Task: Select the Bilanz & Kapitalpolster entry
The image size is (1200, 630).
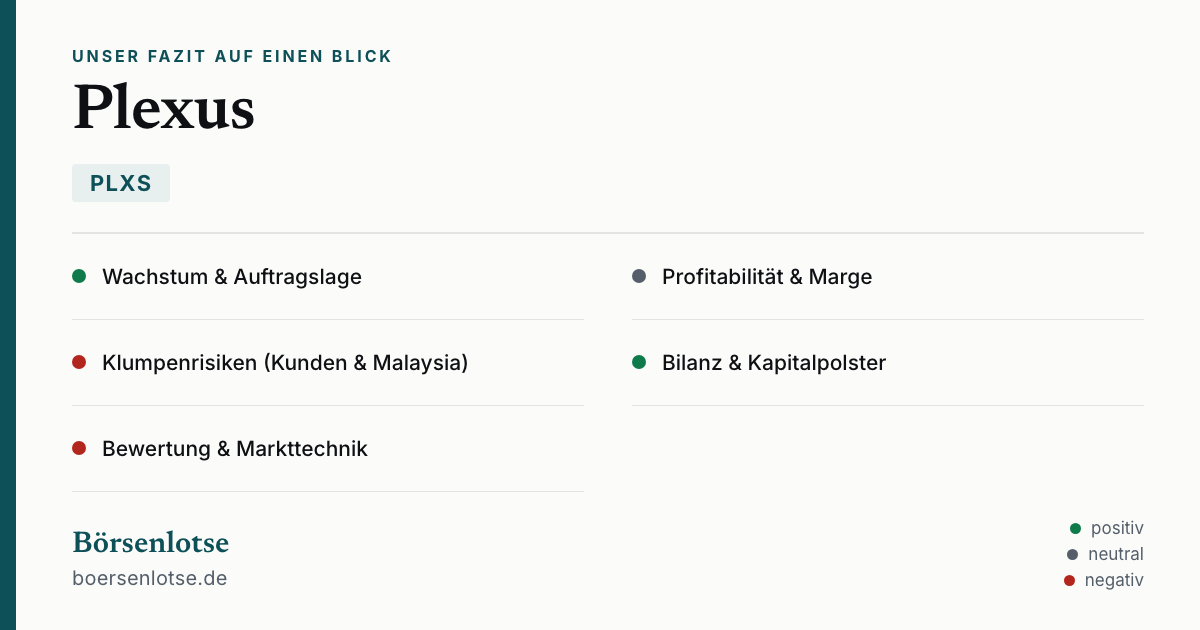Action: (x=888, y=363)
